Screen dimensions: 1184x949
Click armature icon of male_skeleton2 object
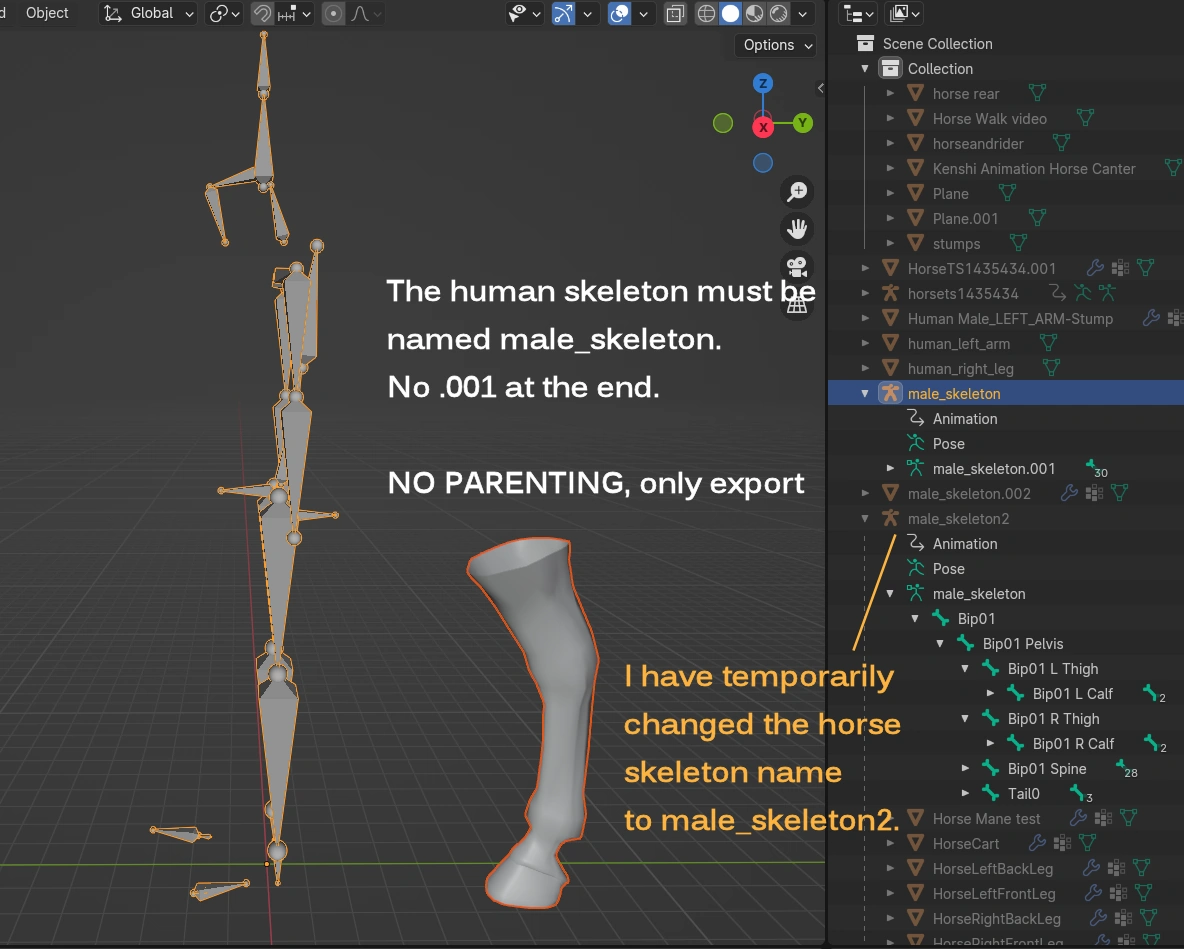click(890, 518)
